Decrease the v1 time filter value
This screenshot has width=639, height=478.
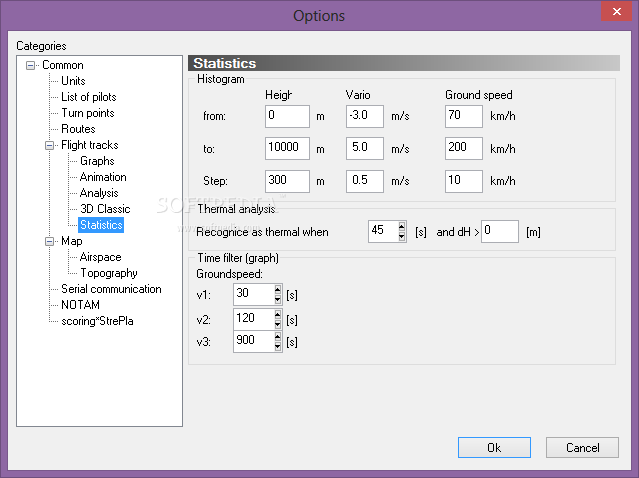(x=278, y=300)
